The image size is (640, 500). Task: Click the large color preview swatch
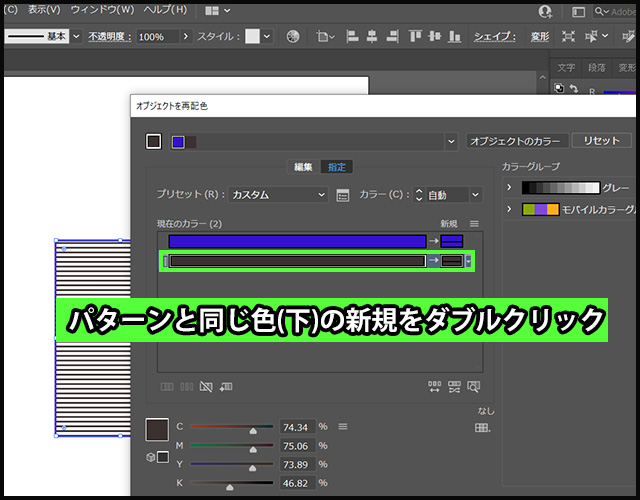(157, 429)
